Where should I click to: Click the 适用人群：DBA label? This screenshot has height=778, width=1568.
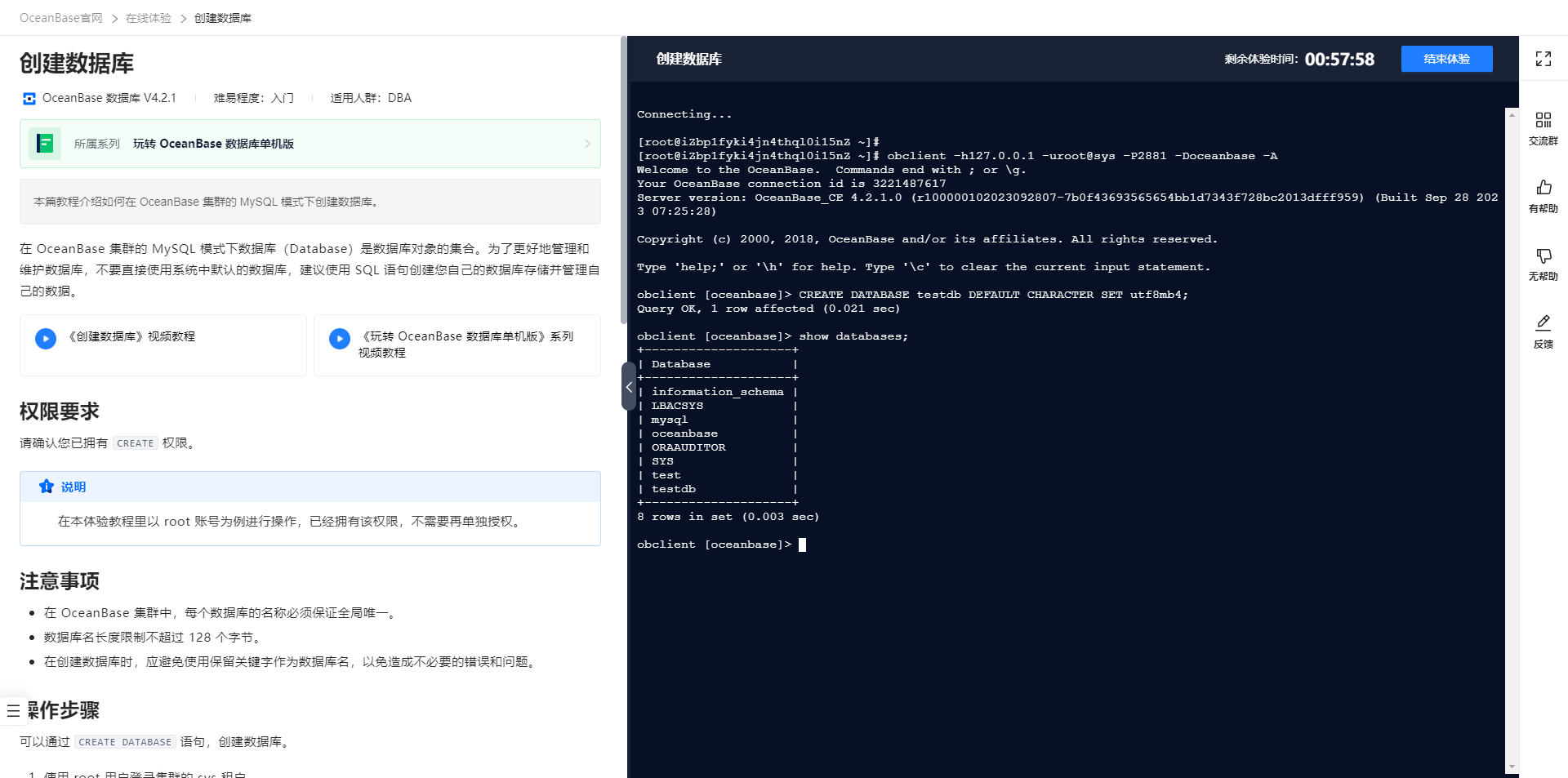point(371,98)
